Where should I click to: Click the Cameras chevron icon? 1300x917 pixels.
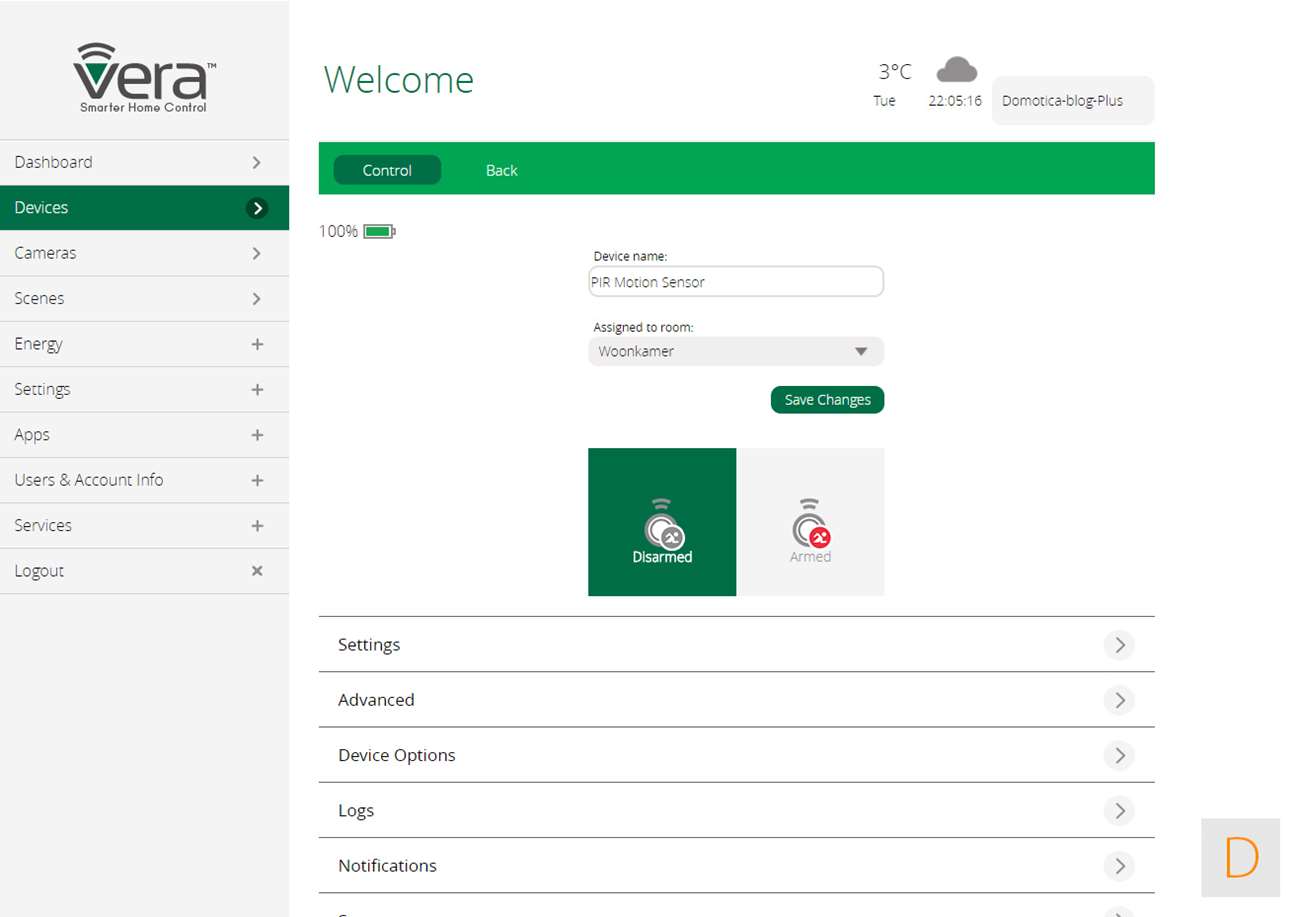tap(257, 253)
